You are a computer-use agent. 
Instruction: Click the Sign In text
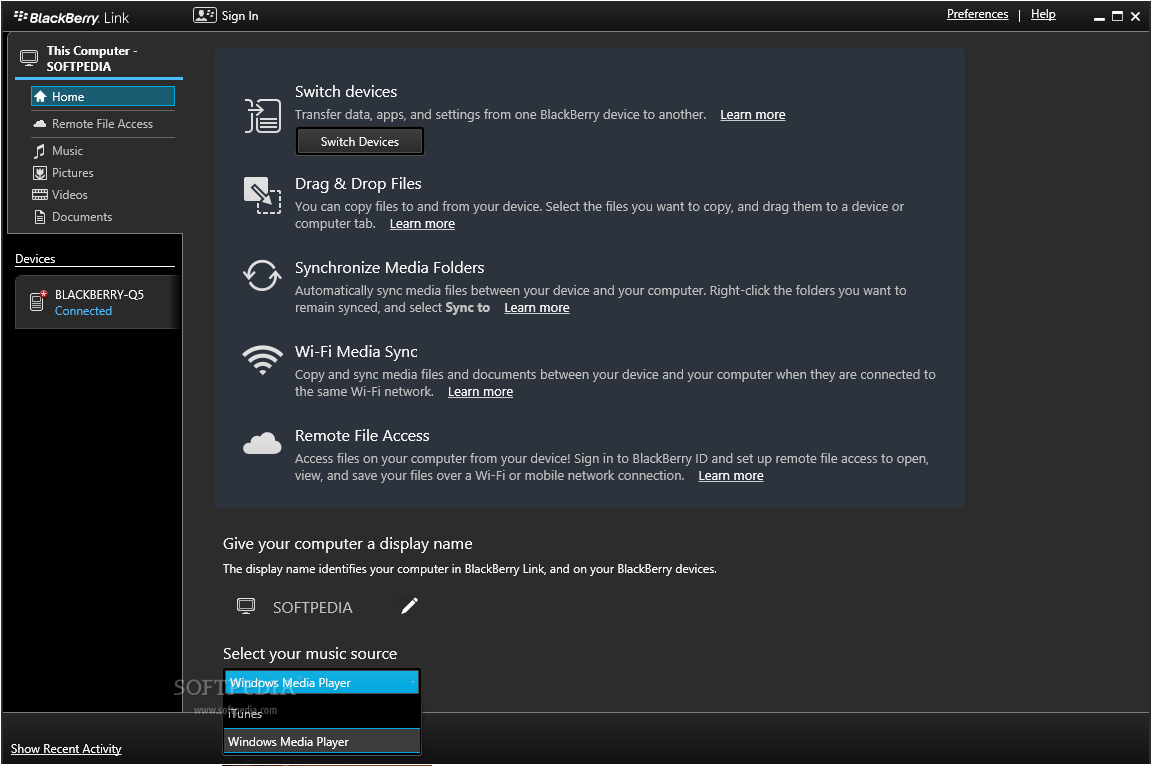tap(240, 16)
